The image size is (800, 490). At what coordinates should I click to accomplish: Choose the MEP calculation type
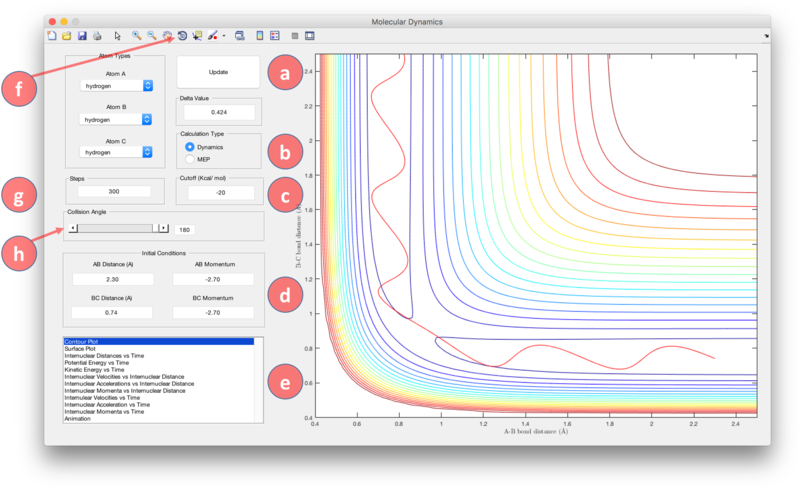tap(191, 159)
